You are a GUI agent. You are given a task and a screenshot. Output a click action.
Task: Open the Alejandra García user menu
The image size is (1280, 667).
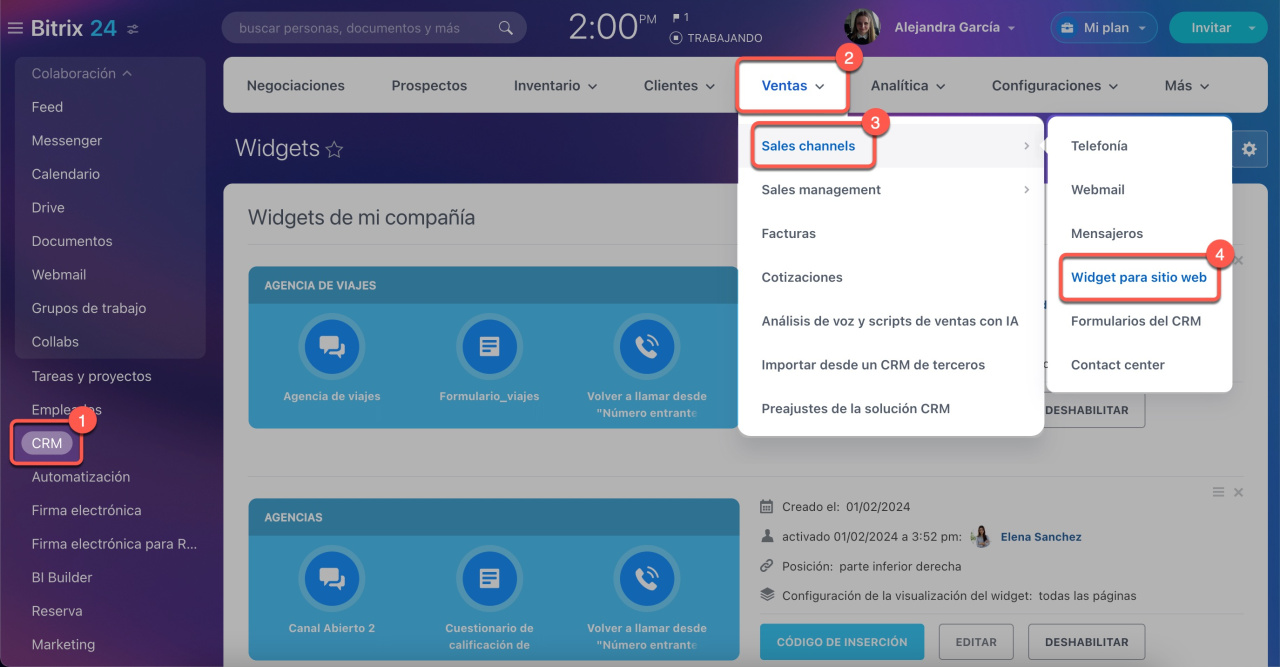click(x=955, y=28)
